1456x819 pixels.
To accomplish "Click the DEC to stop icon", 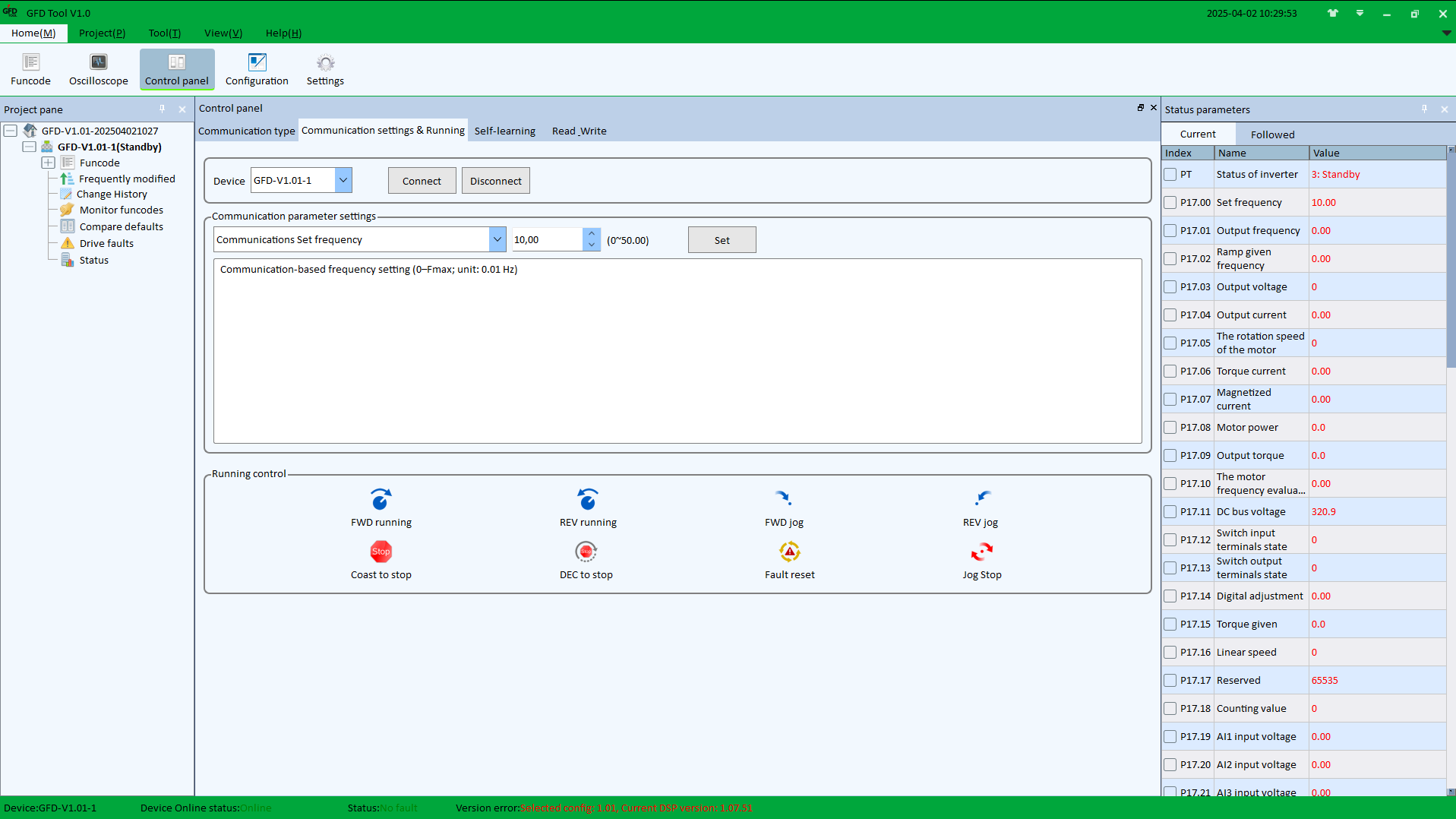I will pos(586,552).
